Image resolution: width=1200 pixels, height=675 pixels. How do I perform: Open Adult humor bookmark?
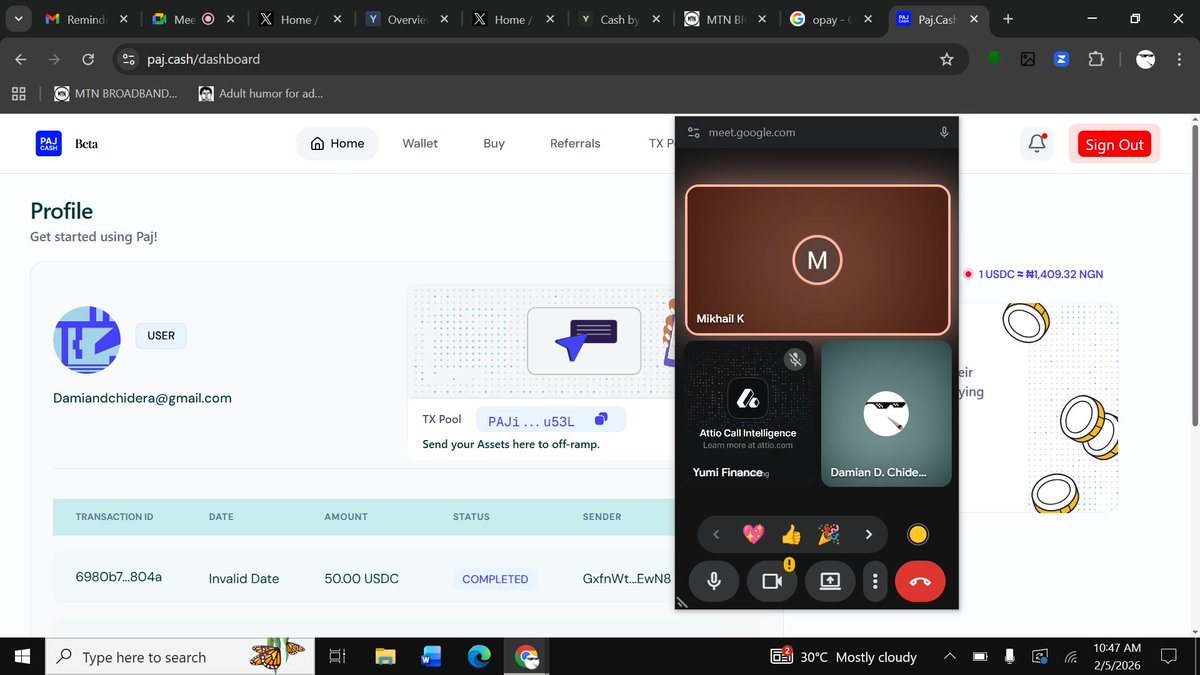click(x=260, y=93)
